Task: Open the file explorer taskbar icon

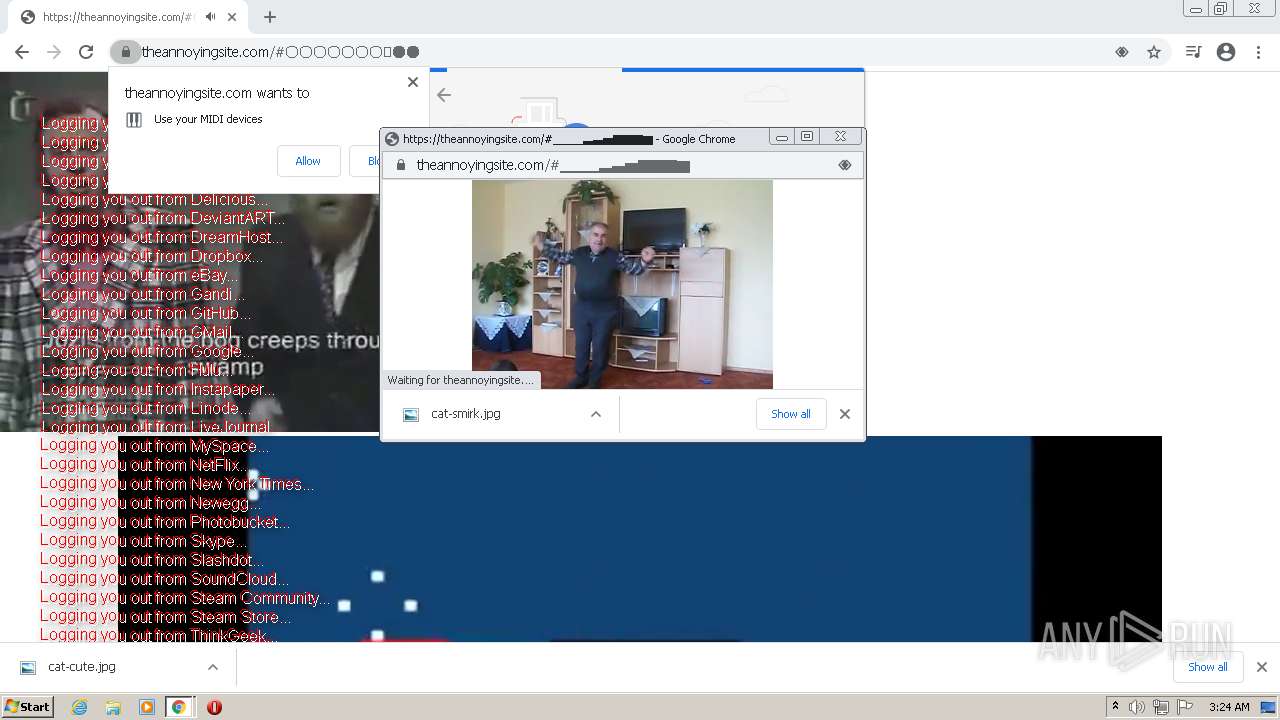Action: (113, 707)
